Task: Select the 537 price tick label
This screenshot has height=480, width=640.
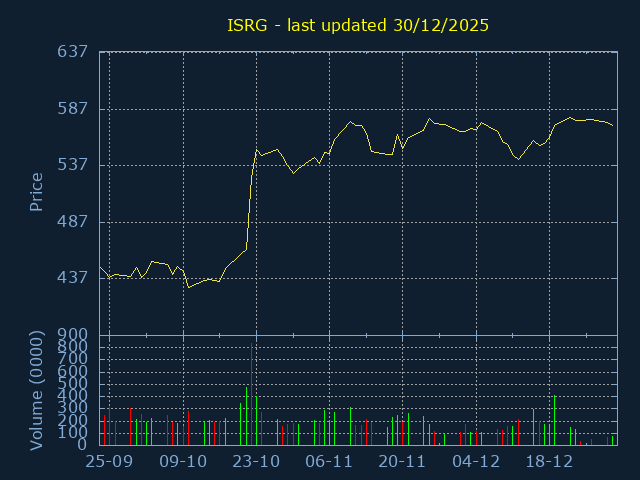Action: coord(74,164)
